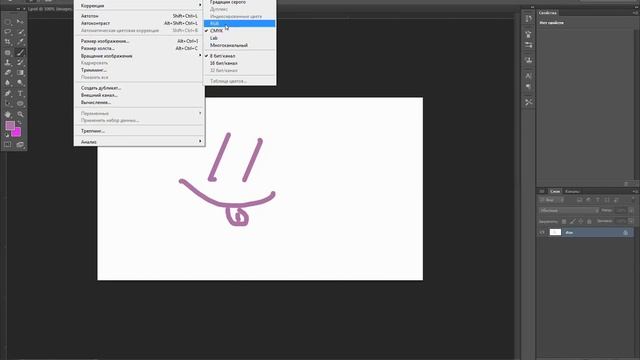Screen dimensions: 640x360
Task: Select the Hand tool
Action: tap(8, 114)
